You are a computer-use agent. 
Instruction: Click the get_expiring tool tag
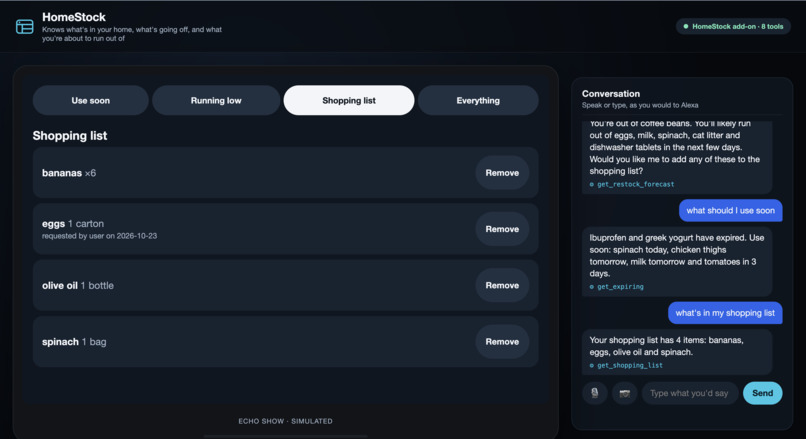[x=616, y=287]
